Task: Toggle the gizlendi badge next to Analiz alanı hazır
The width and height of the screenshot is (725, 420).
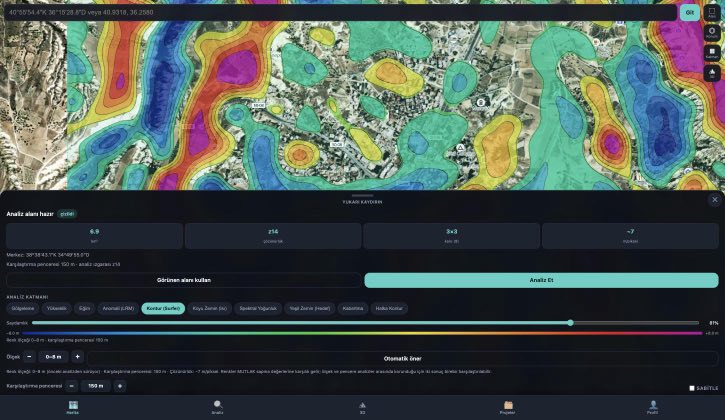Action: click(x=67, y=214)
